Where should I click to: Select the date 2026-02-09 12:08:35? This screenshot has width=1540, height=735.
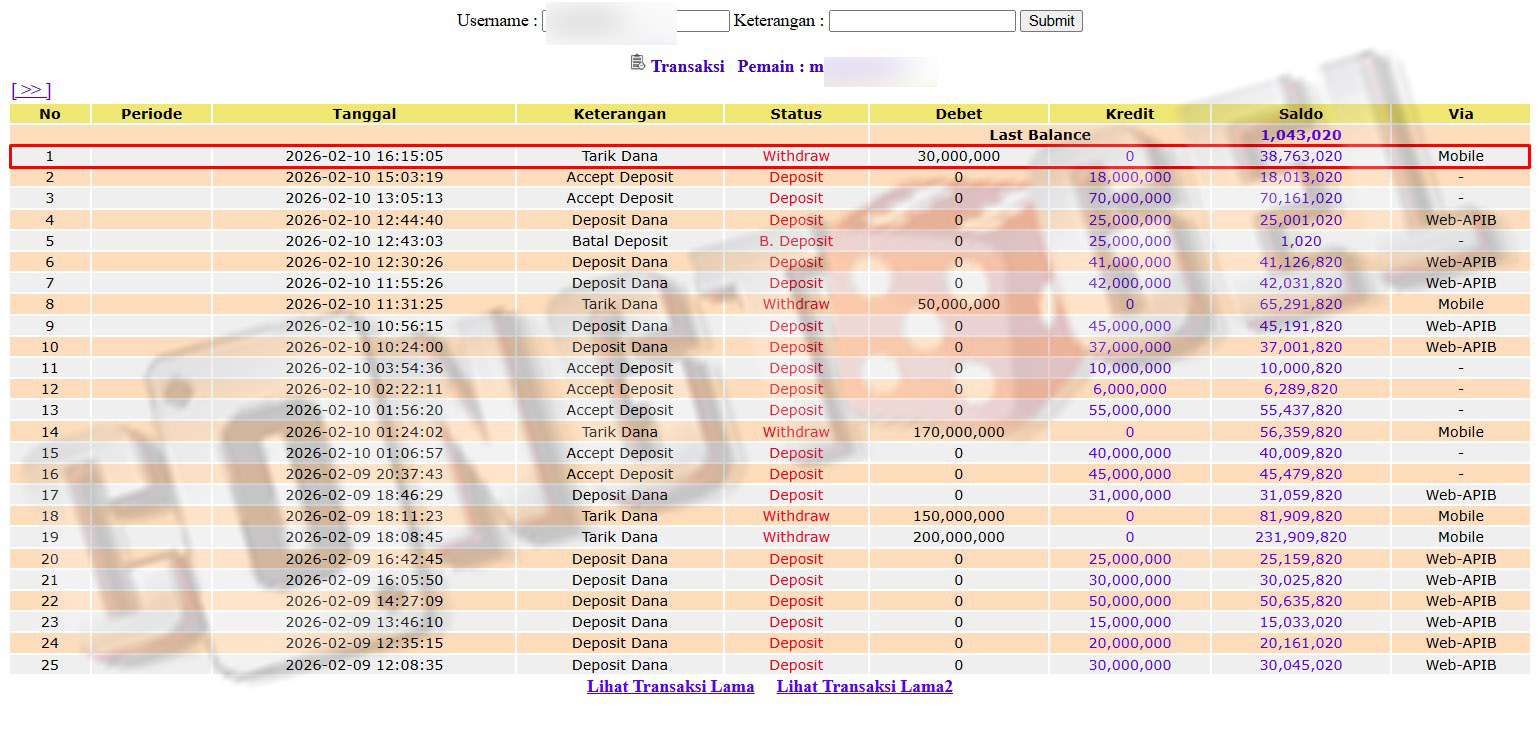(364, 665)
